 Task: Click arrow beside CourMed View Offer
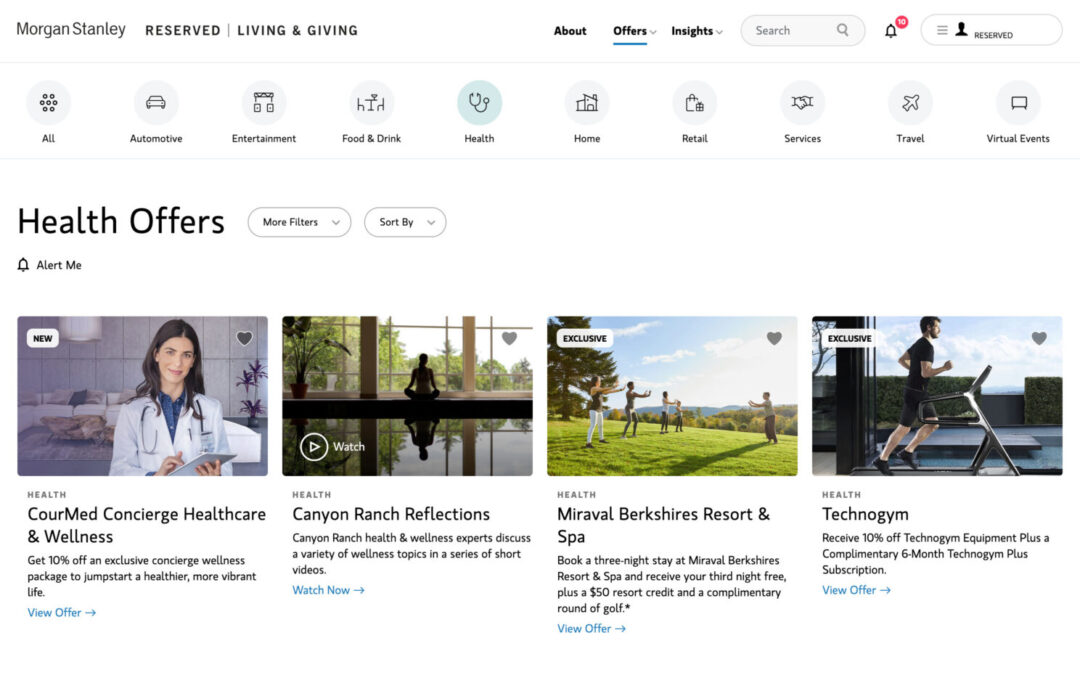(90, 612)
